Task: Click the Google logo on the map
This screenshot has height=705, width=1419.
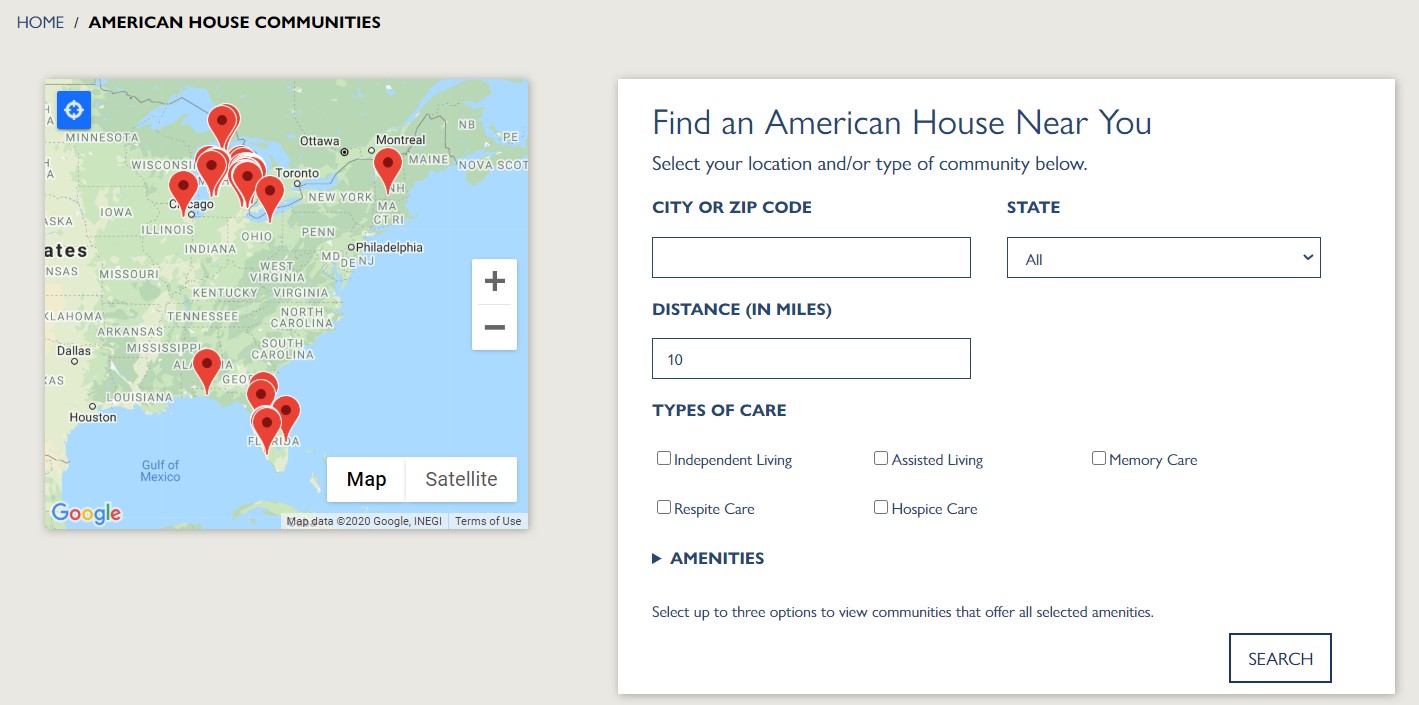Action: point(86,514)
